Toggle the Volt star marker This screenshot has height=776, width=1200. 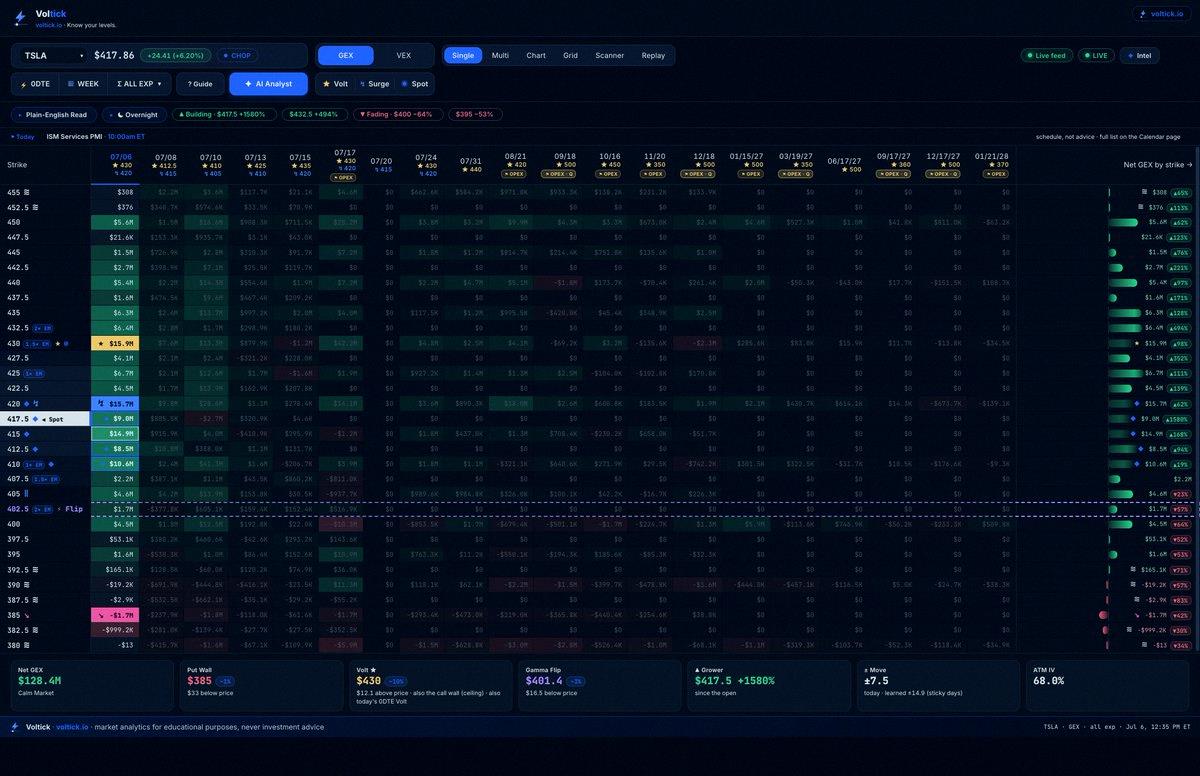tap(335, 84)
